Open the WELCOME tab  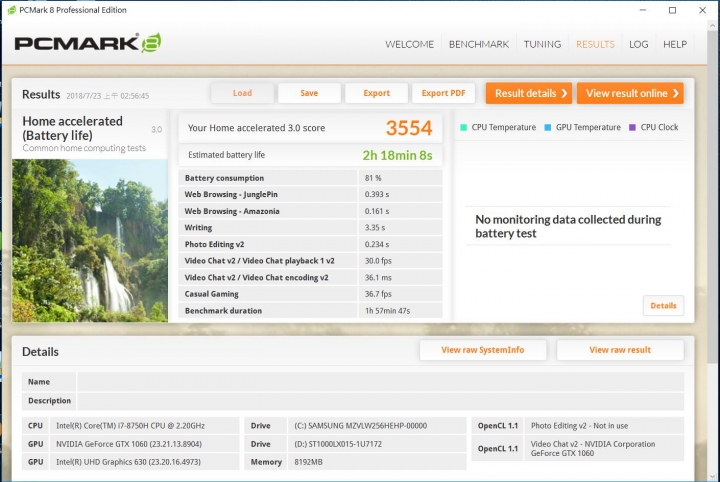[x=409, y=45]
